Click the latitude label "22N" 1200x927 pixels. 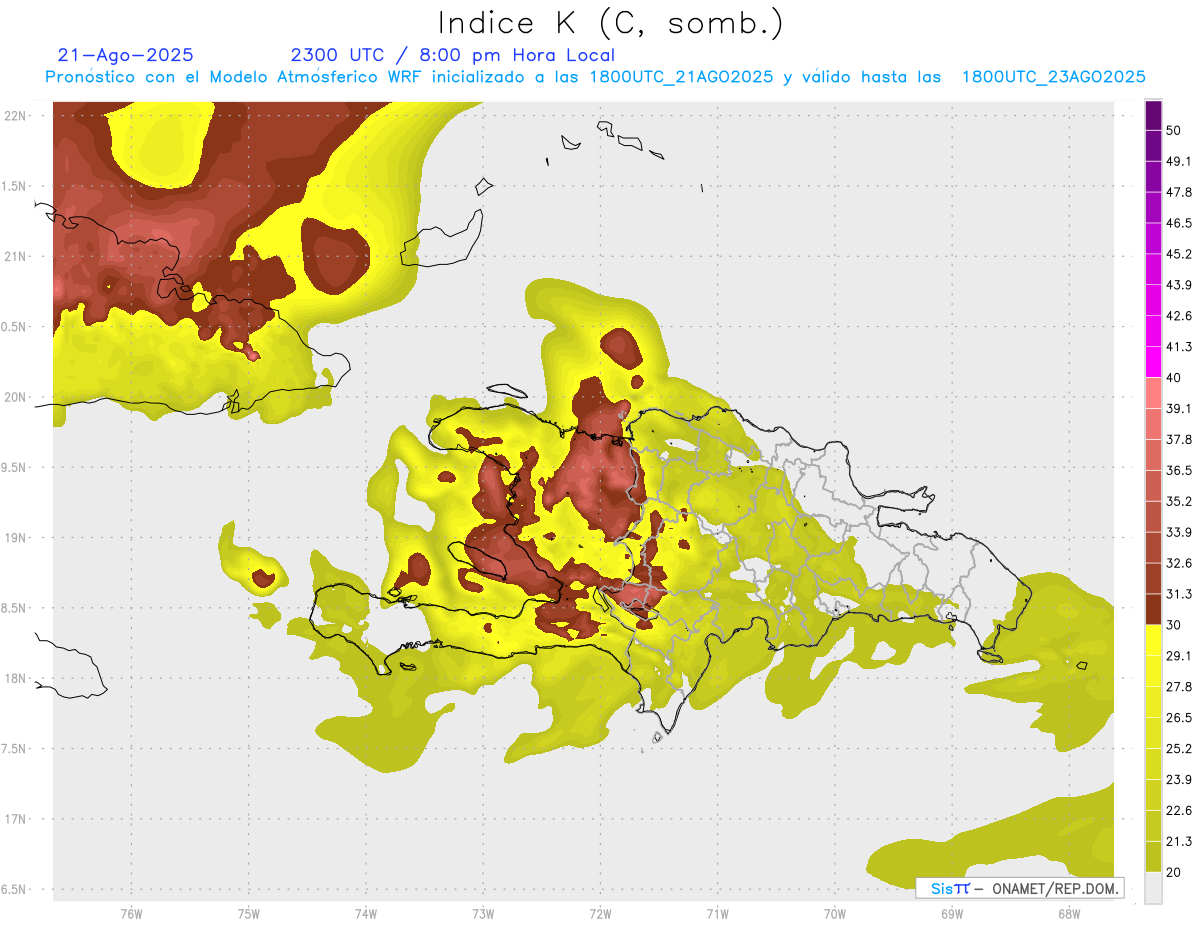[15, 115]
